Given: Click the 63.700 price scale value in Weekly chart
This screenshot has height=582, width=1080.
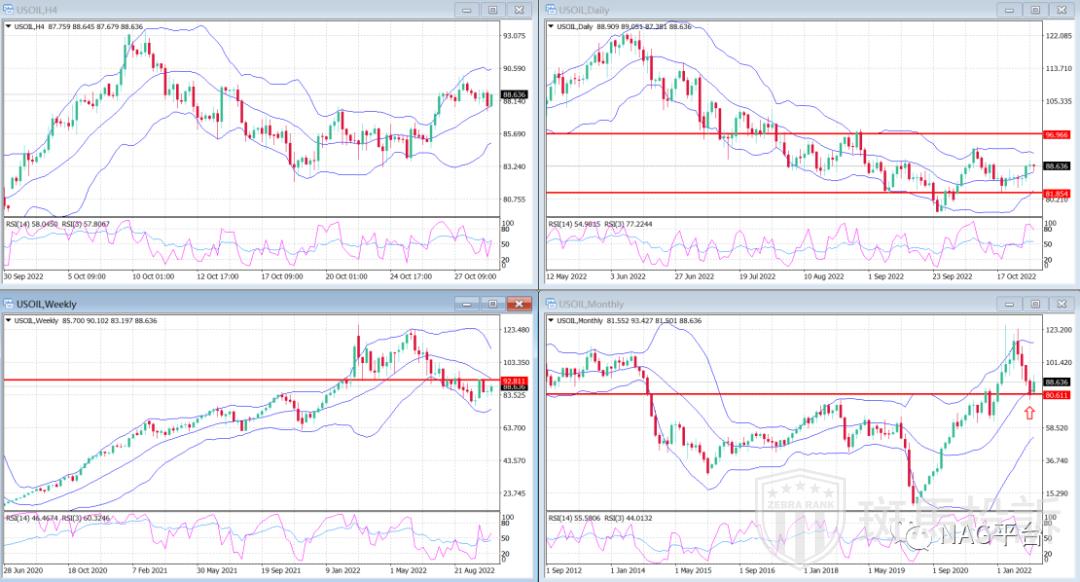Looking at the screenshot, I should (x=516, y=428).
